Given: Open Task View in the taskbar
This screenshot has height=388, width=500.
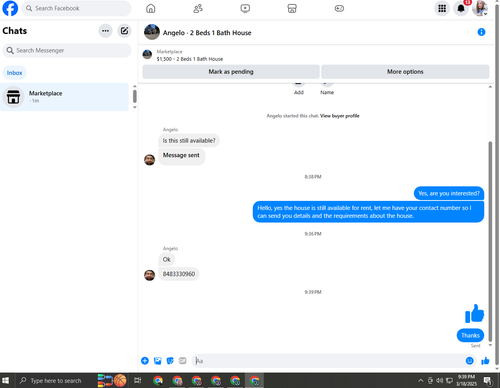Looking at the screenshot, I should point(137,380).
